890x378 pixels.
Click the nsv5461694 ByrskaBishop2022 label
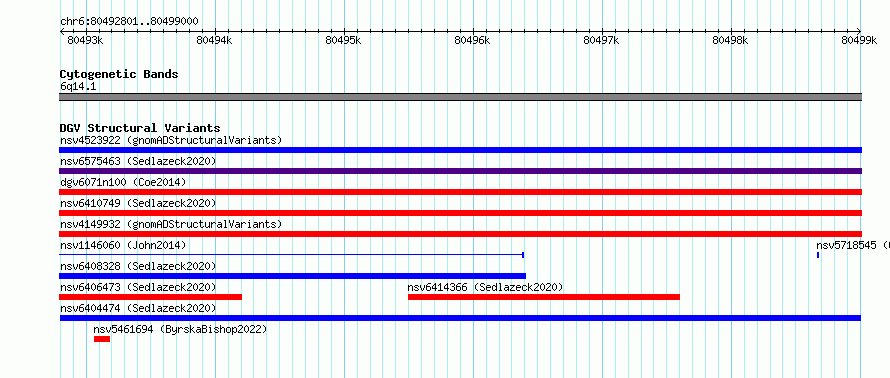pos(180,329)
